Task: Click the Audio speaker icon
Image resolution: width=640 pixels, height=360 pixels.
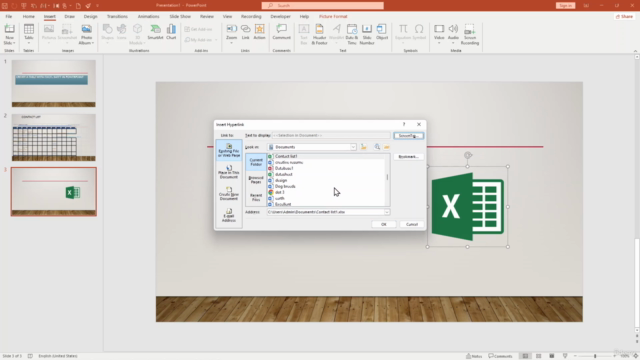Action: [x=453, y=33]
